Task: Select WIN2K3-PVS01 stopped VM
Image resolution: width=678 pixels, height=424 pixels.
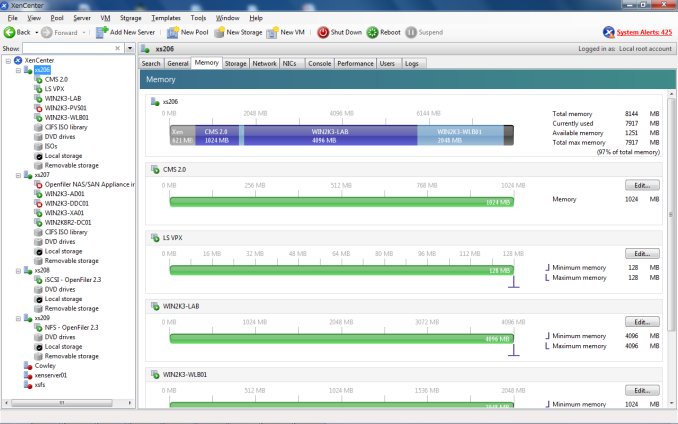Action: coord(66,108)
